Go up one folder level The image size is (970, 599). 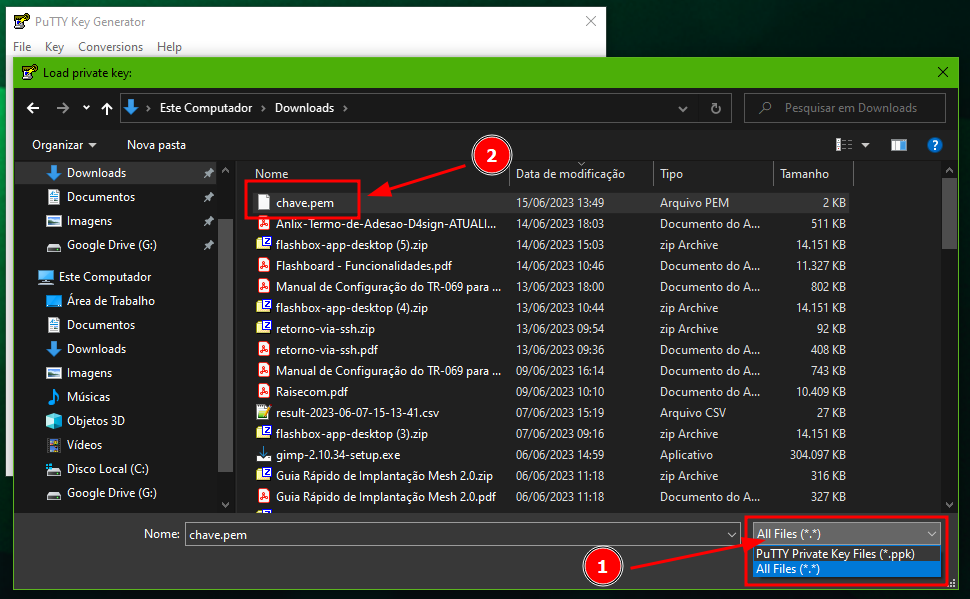coord(106,108)
